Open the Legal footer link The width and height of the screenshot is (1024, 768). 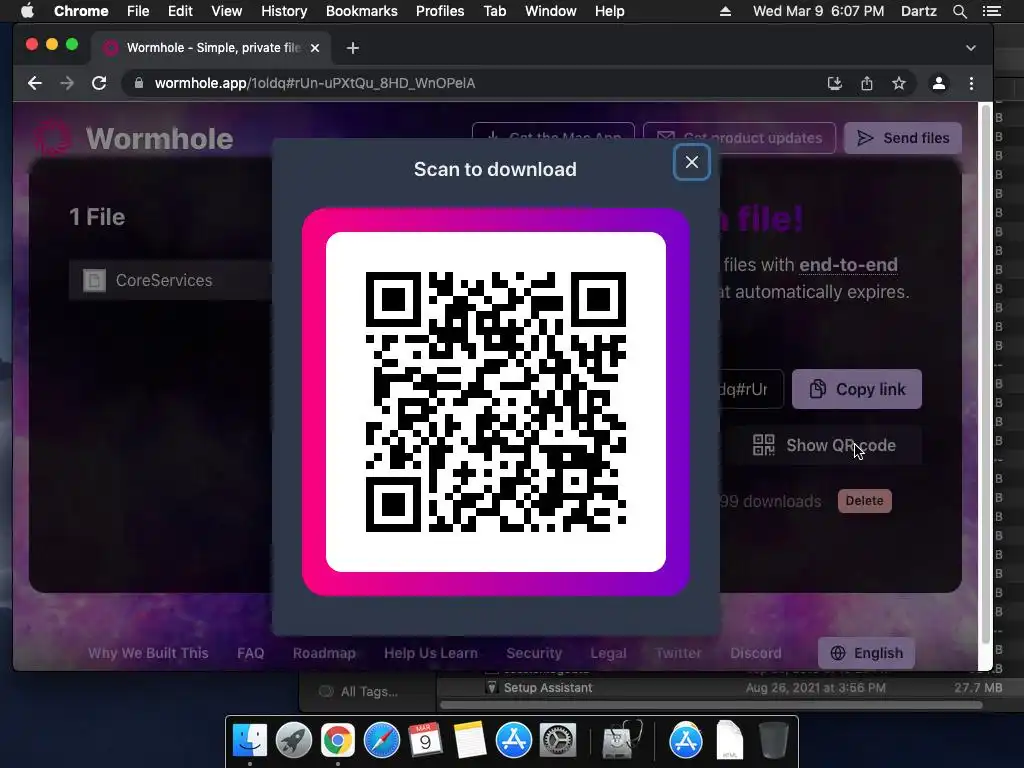pos(608,653)
